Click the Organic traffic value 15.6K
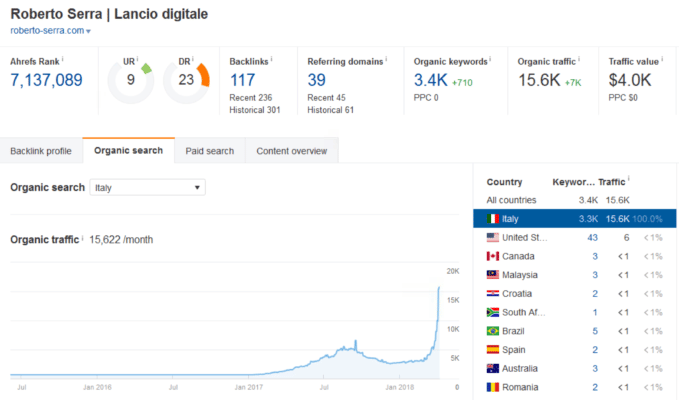This screenshot has width=679, height=400. click(539, 80)
